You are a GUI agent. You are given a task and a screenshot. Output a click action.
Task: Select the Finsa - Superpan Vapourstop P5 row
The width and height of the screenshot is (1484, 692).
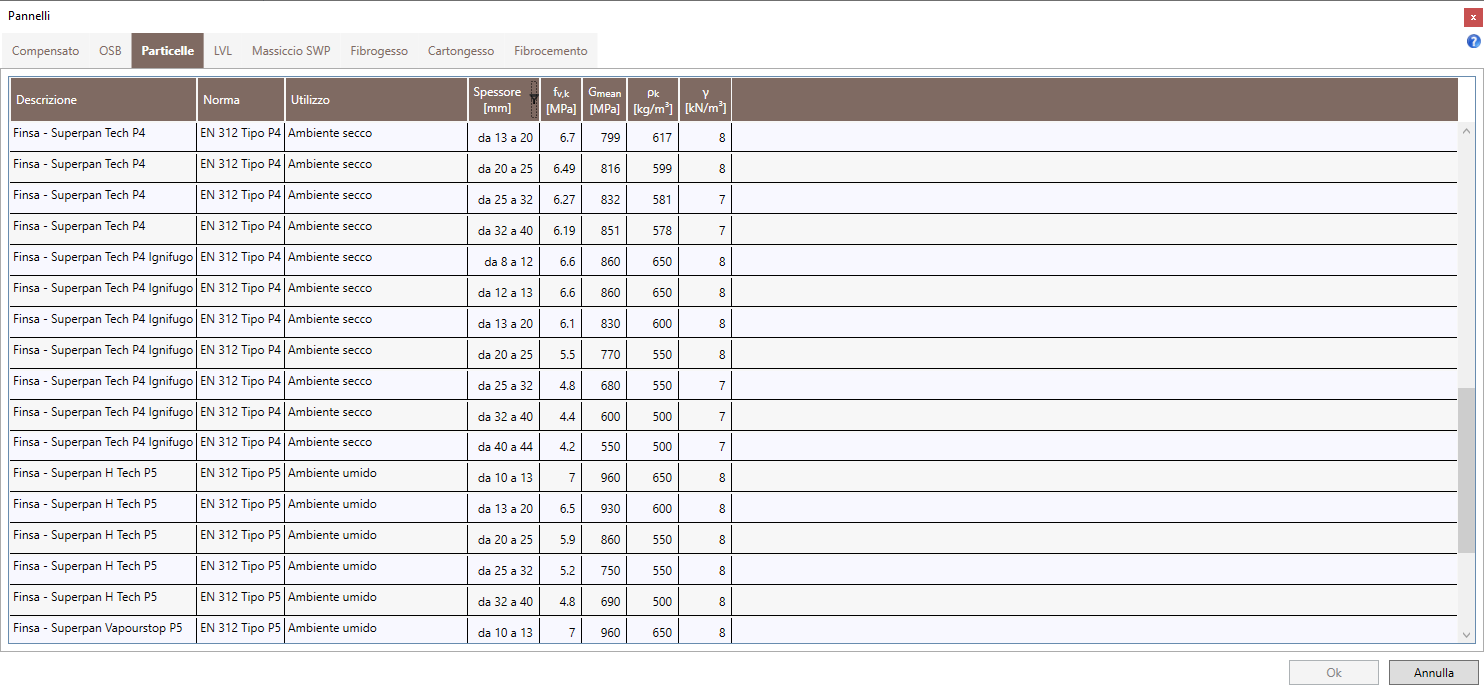pyautogui.click(x=734, y=631)
